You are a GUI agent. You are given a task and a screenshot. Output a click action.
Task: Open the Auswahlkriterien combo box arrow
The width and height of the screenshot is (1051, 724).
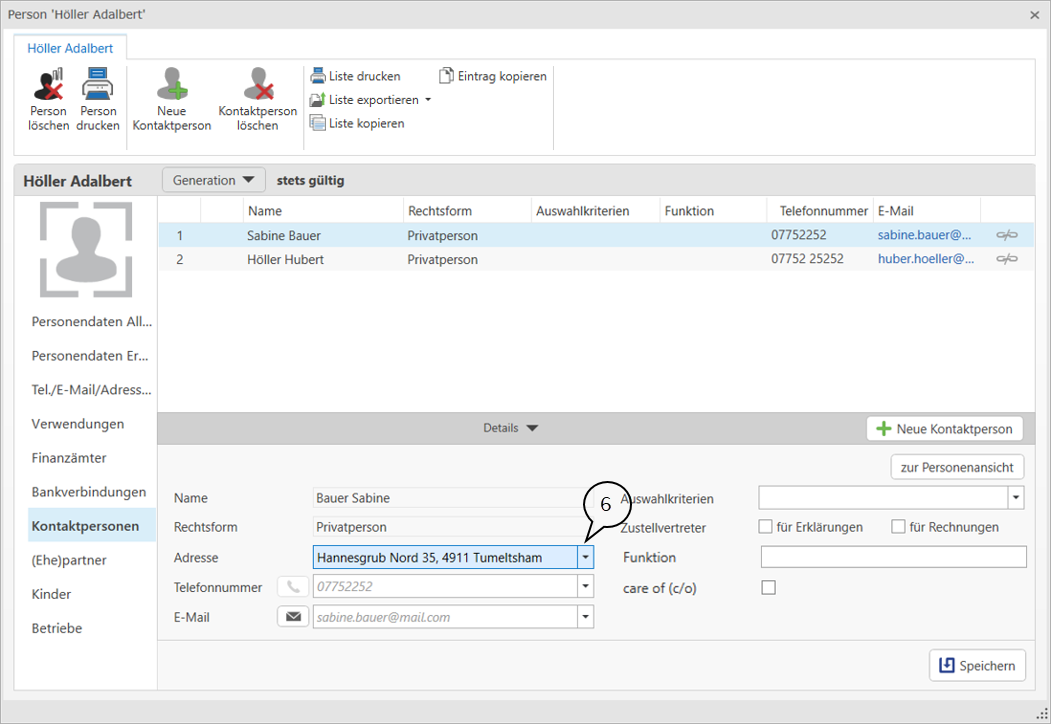(1017, 497)
